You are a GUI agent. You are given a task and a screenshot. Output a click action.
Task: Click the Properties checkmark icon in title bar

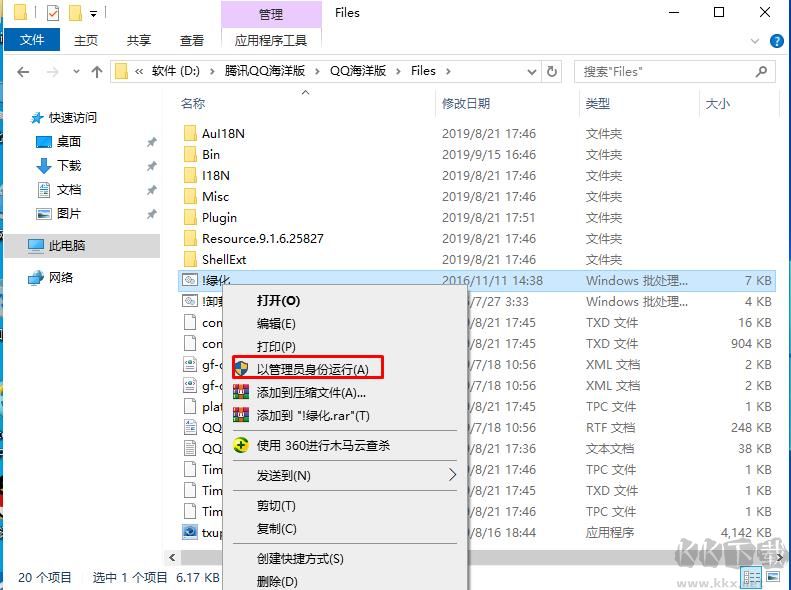[x=53, y=13]
